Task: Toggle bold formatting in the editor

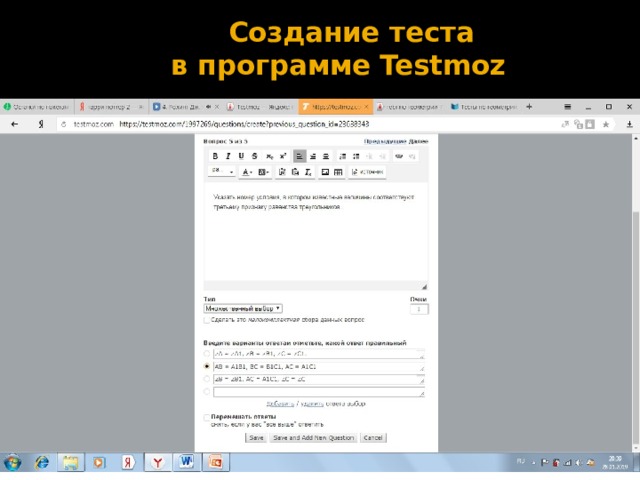Action: coord(215,156)
